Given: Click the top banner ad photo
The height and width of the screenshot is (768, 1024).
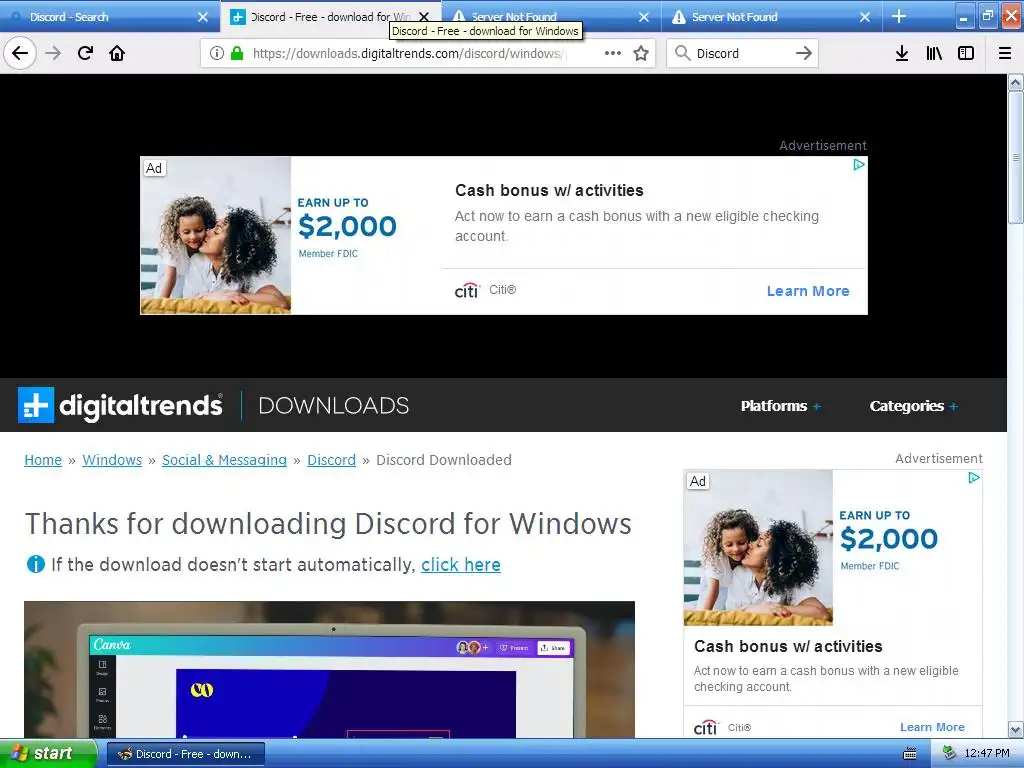Looking at the screenshot, I should pyautogui.click(x=216, y=235).
